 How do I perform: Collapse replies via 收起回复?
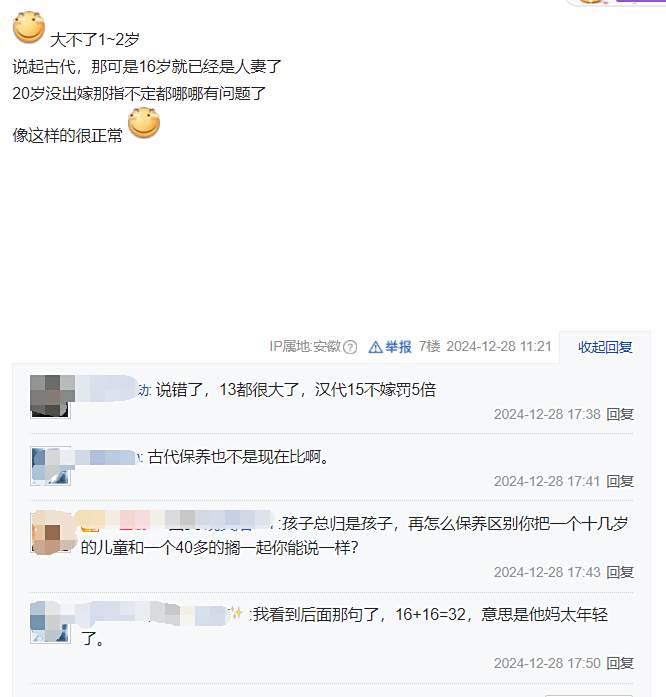605,347
